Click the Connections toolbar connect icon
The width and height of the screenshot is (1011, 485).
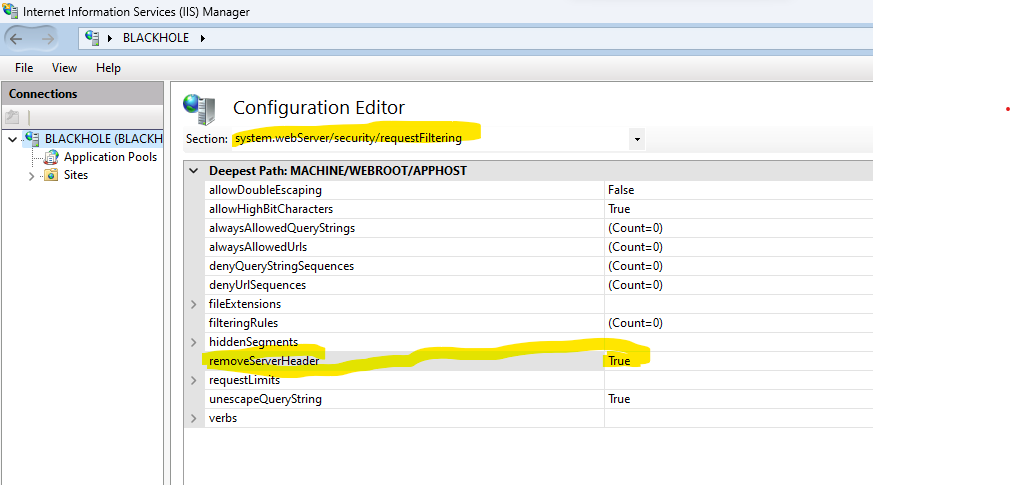tap(13, 117)
